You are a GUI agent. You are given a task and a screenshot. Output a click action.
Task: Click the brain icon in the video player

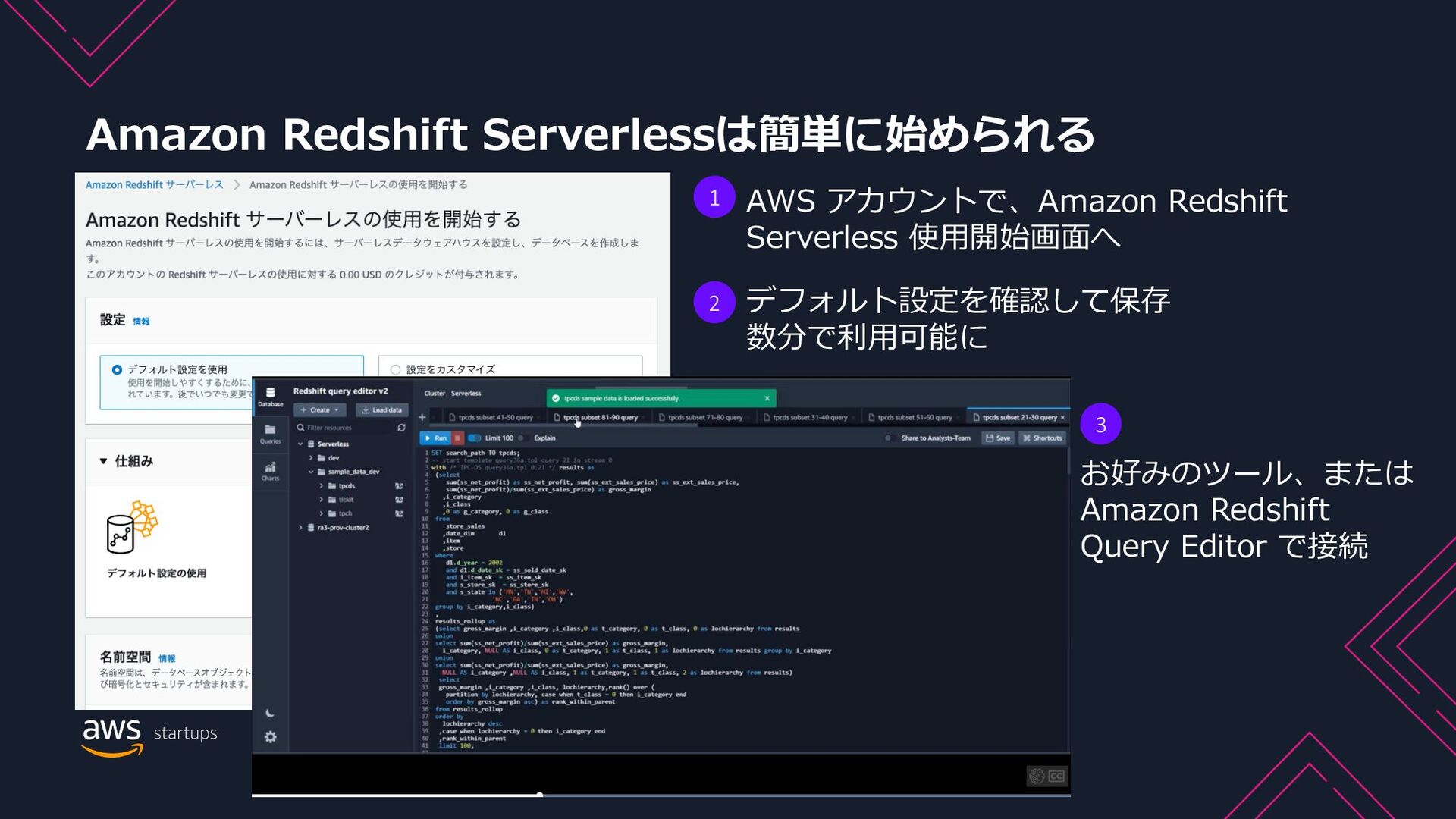pos(1037,776)
